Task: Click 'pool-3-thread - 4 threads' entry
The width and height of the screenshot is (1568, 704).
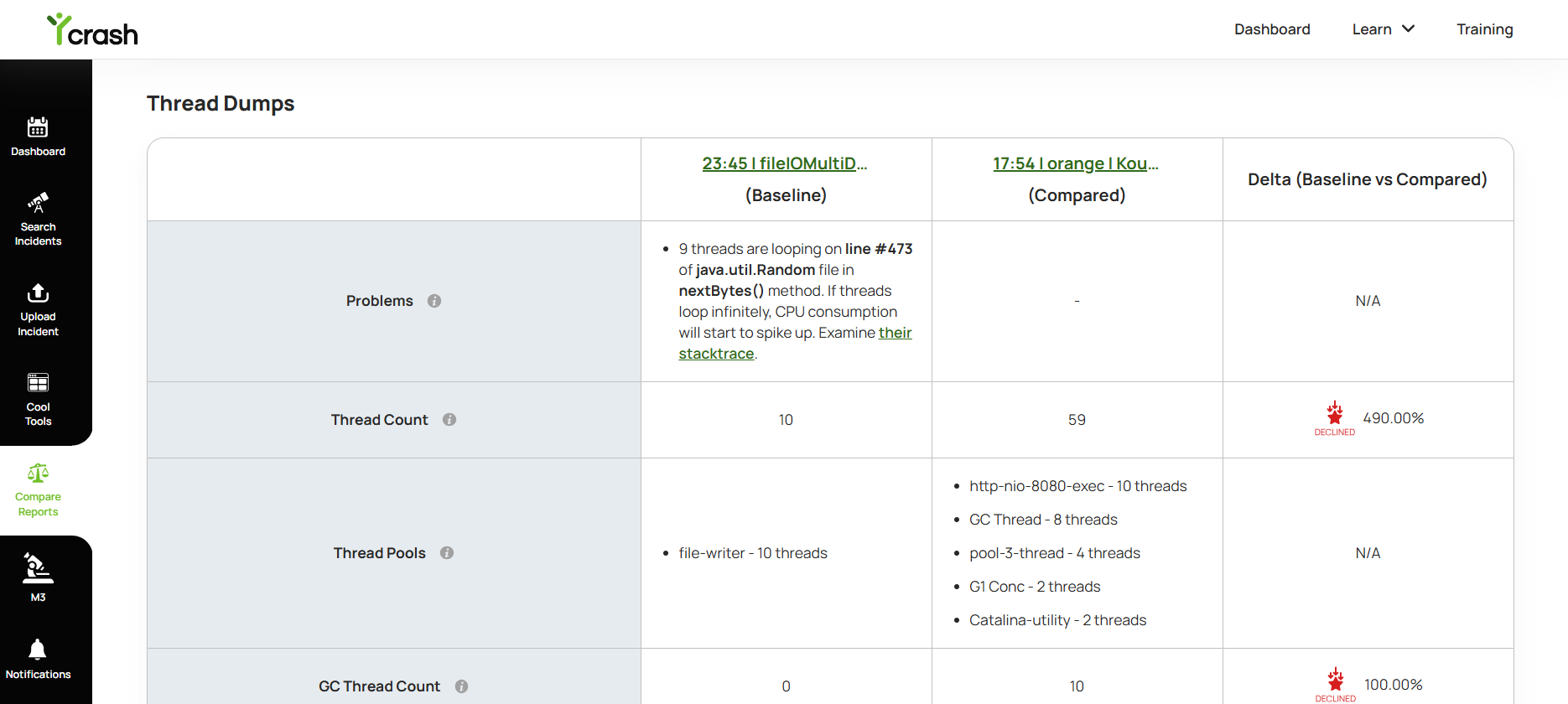Action: (x=1055, y=553)
